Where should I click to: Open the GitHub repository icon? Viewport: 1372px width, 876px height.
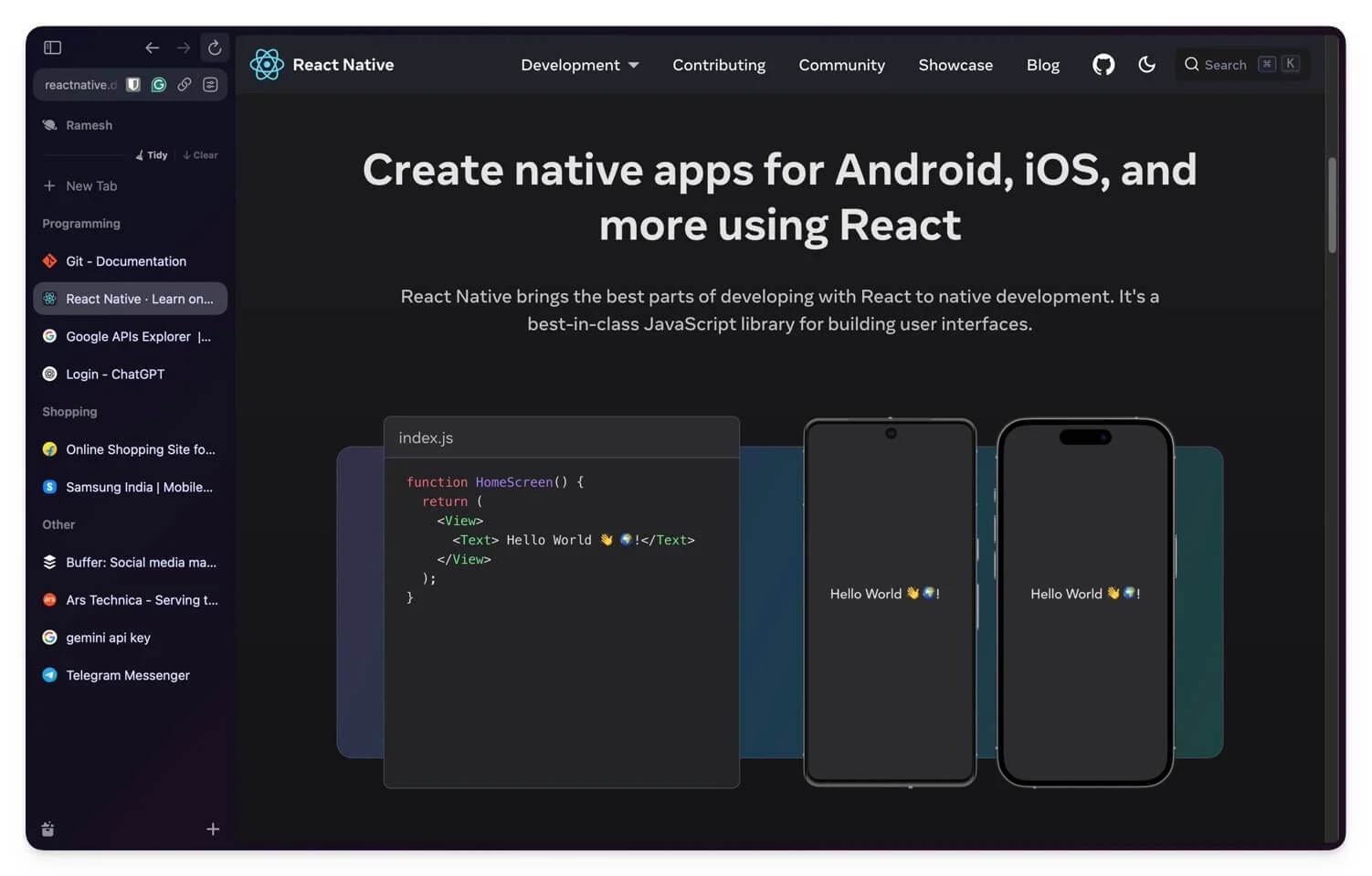pyautogui.click(x=1103, y=65)
